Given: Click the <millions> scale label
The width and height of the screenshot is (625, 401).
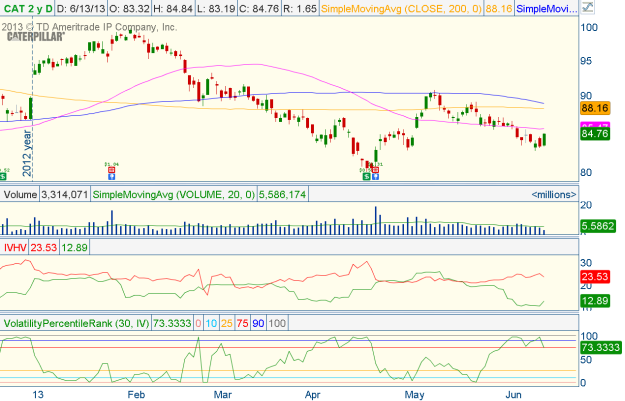Looking at the screenshot, I should [x=554, y=195].
